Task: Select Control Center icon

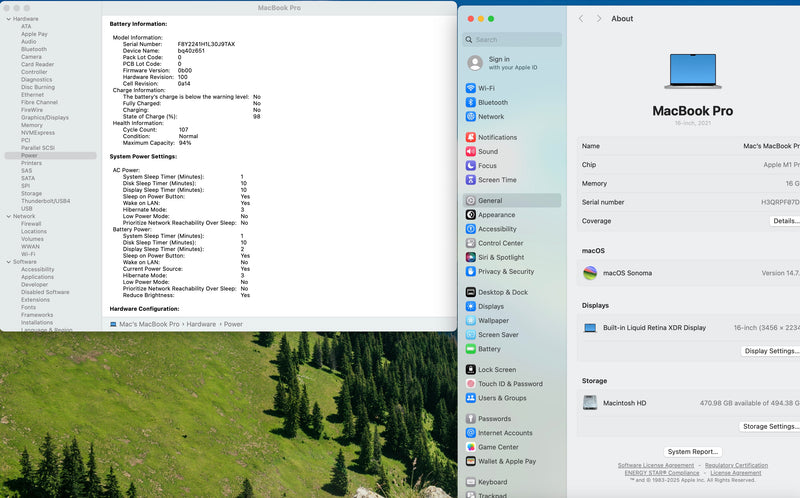Action: (470, 243)
